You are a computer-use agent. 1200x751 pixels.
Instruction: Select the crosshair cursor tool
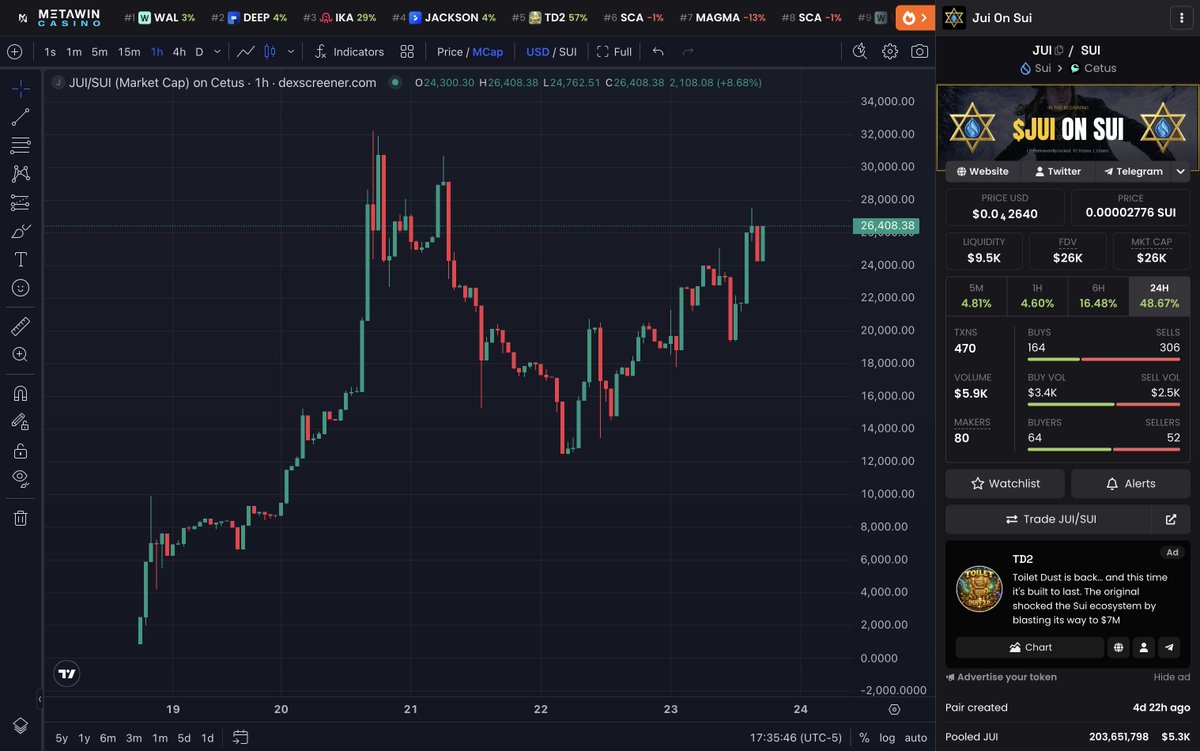click(20, 89)
